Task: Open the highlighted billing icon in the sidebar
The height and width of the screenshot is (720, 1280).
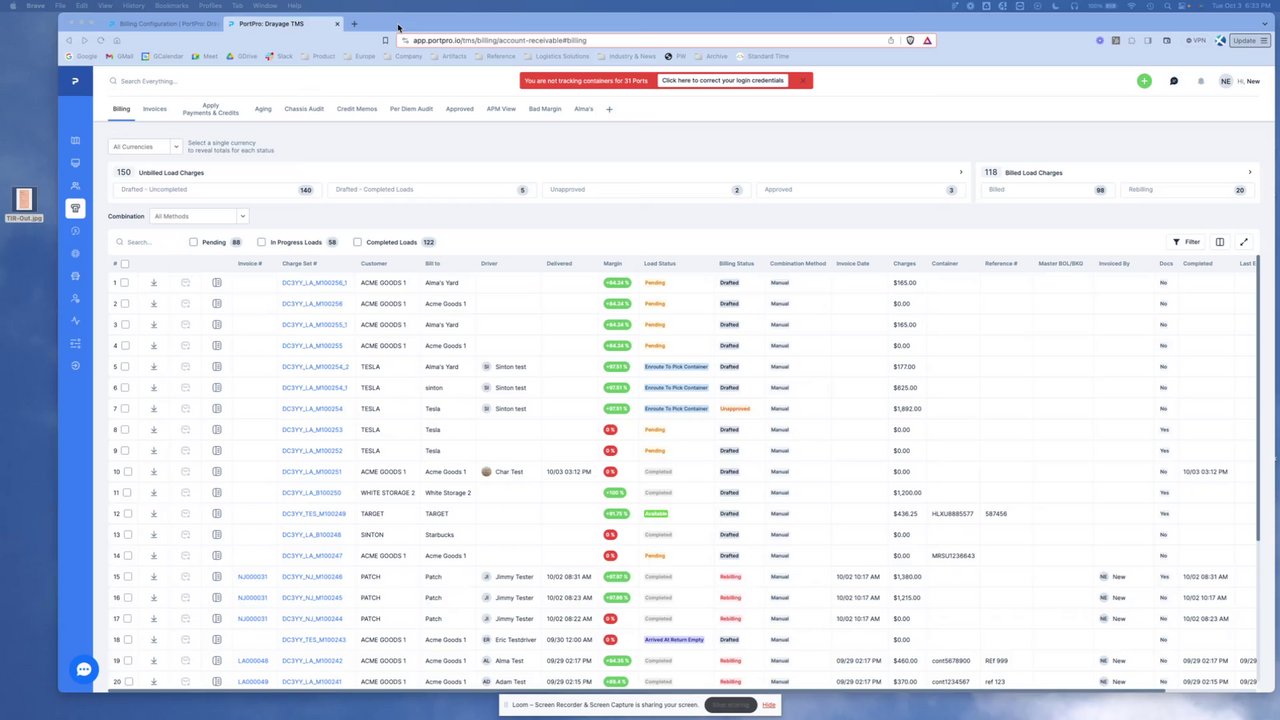Action: 75,208
